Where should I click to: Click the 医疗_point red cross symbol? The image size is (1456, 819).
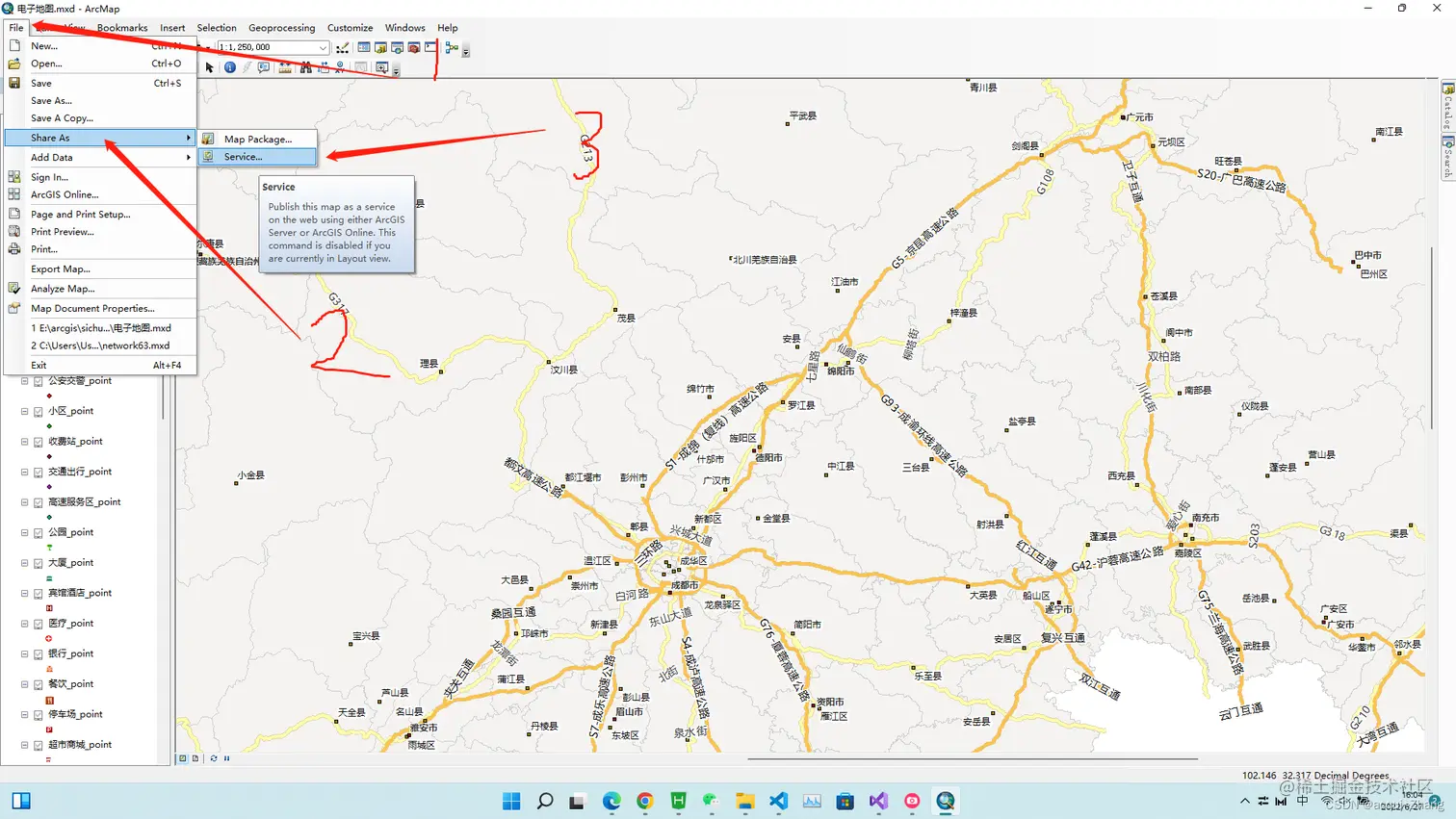[x=49, y=638]
